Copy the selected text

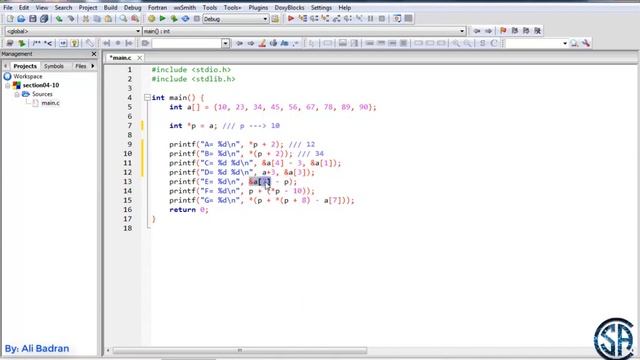97,19
